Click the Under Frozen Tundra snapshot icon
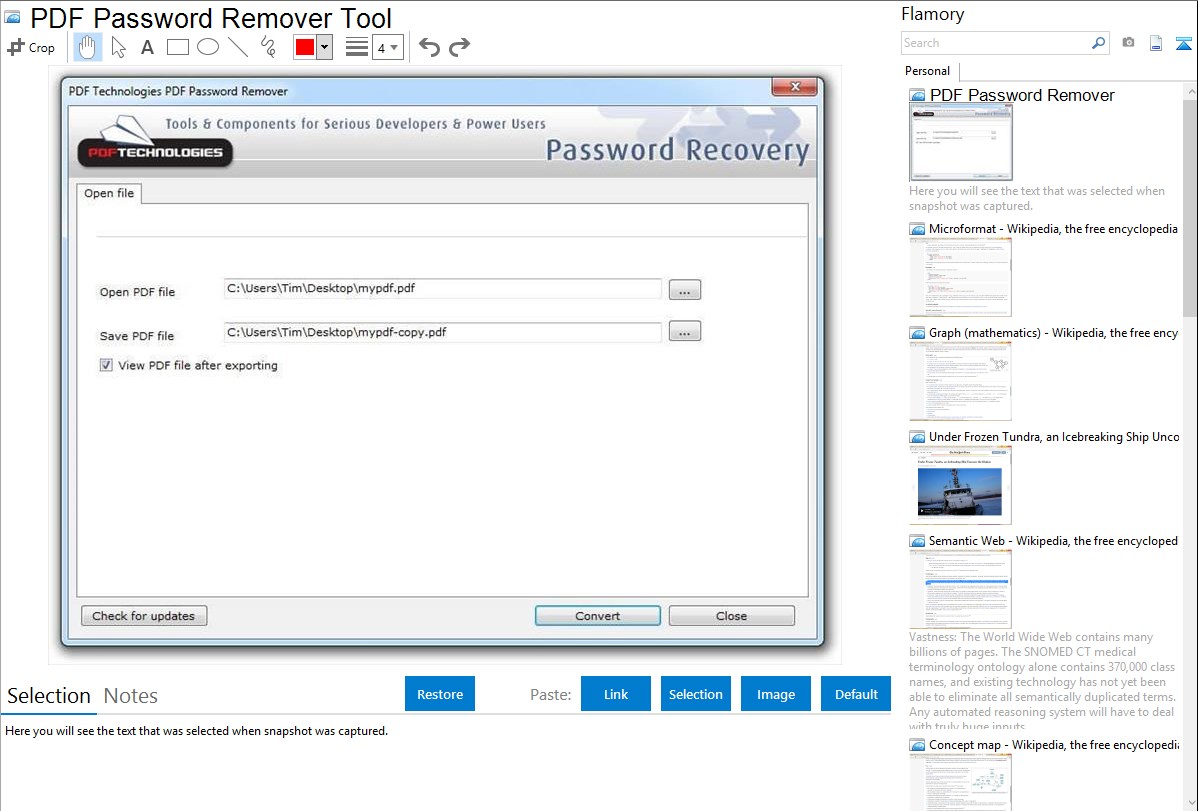Image resolution: width=1198 pixels, height=811 pixels. (x=917, y=437)
